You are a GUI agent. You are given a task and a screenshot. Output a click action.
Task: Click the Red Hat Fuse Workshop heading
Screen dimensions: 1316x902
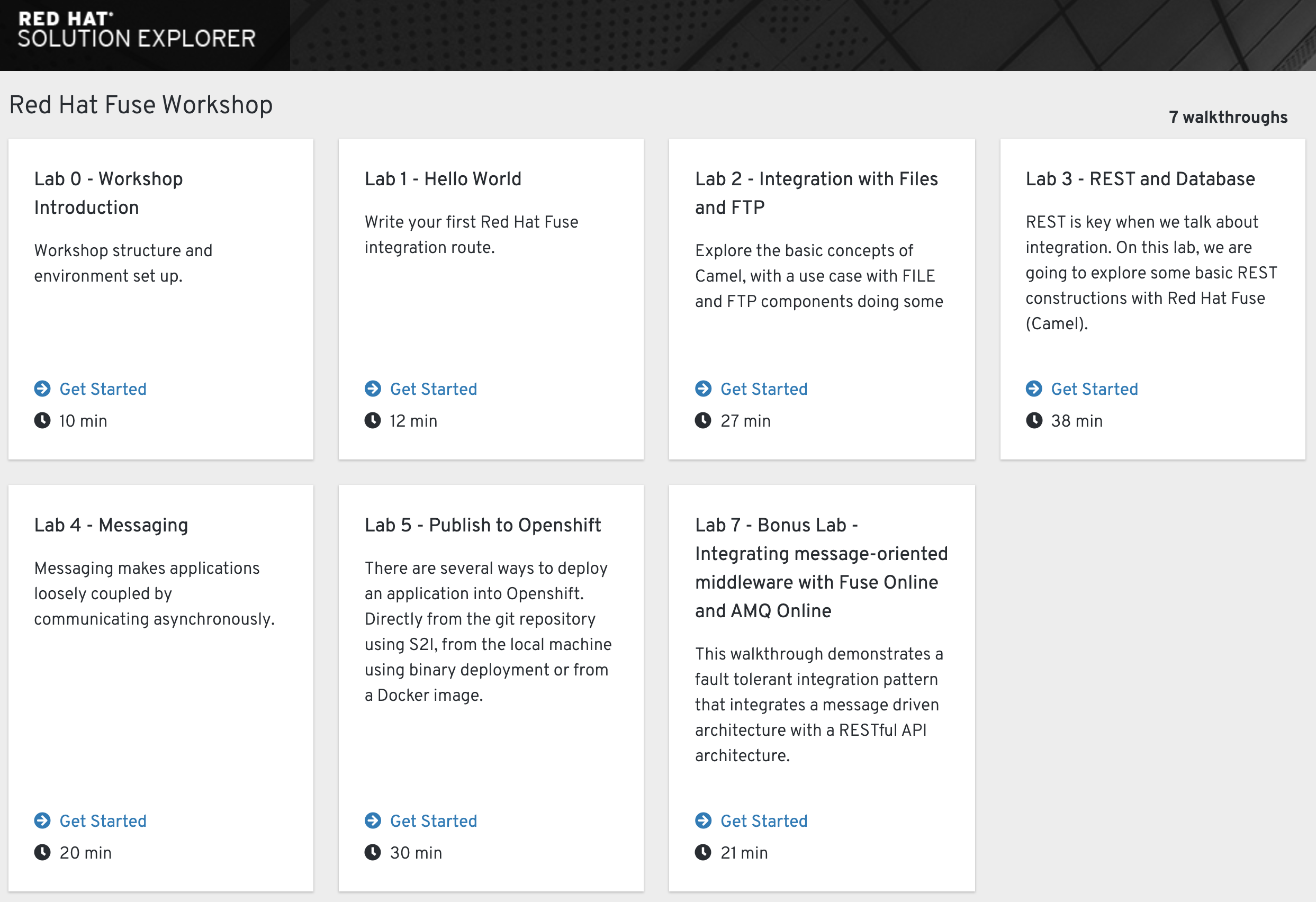point(141,105)
